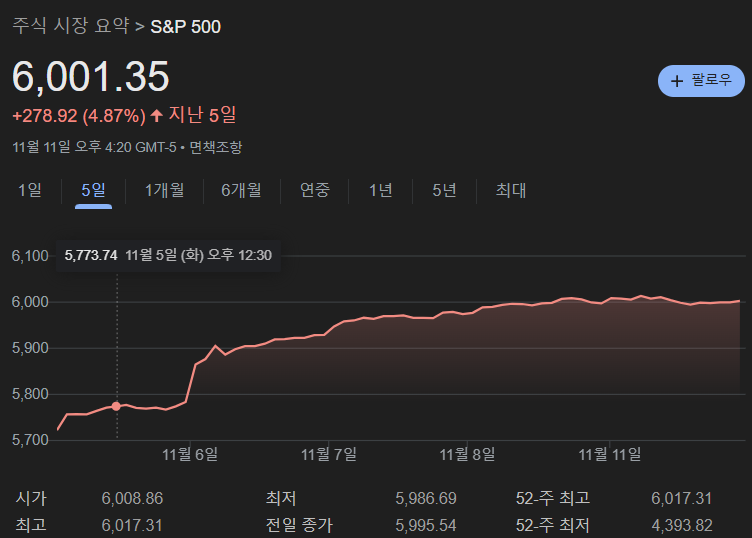Viewport: 752px width, 538px height.
Task: Click the 팔로우 follow button
Action: (x=701, y=80)
